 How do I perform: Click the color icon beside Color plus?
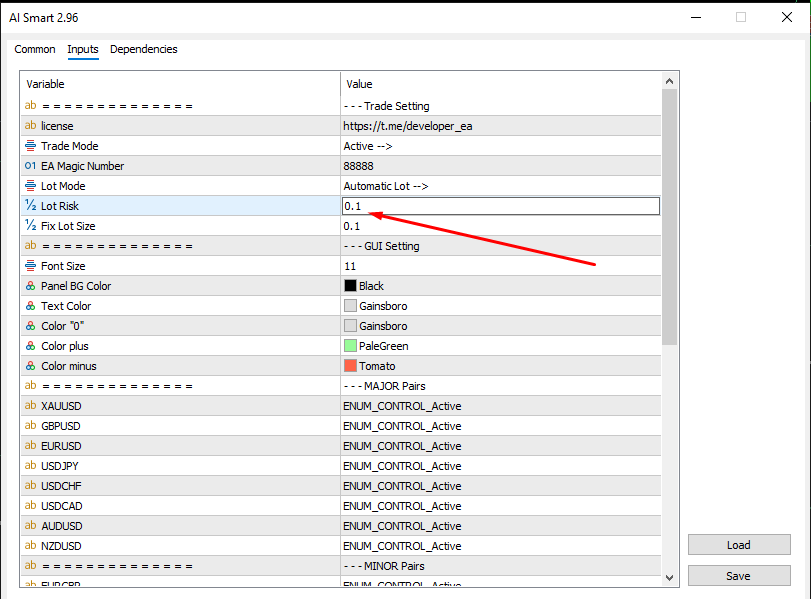pyautogui.click(x=31, y=346)
